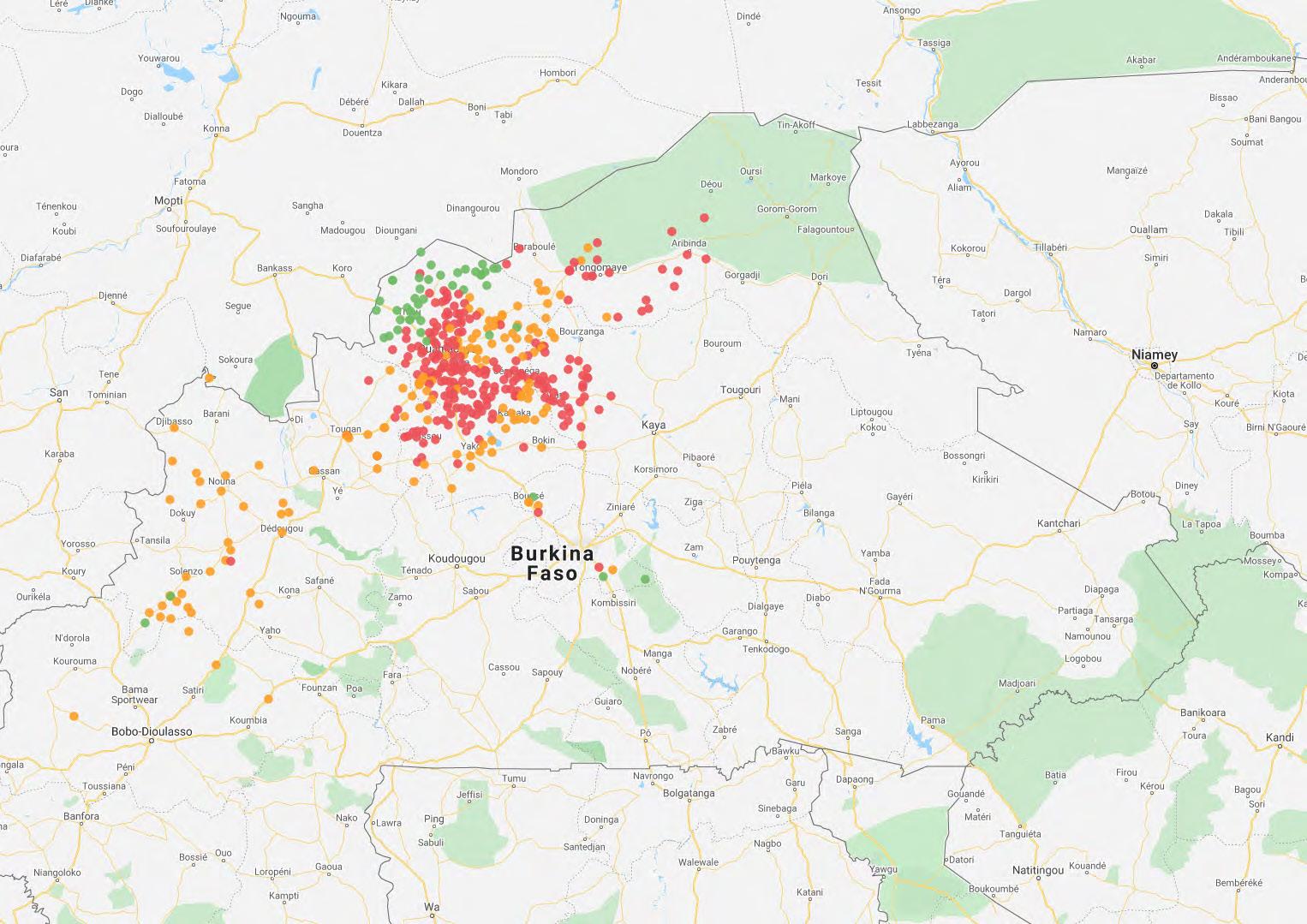Click the Dédougou town label
The image size is (1307, 924).
282,528
